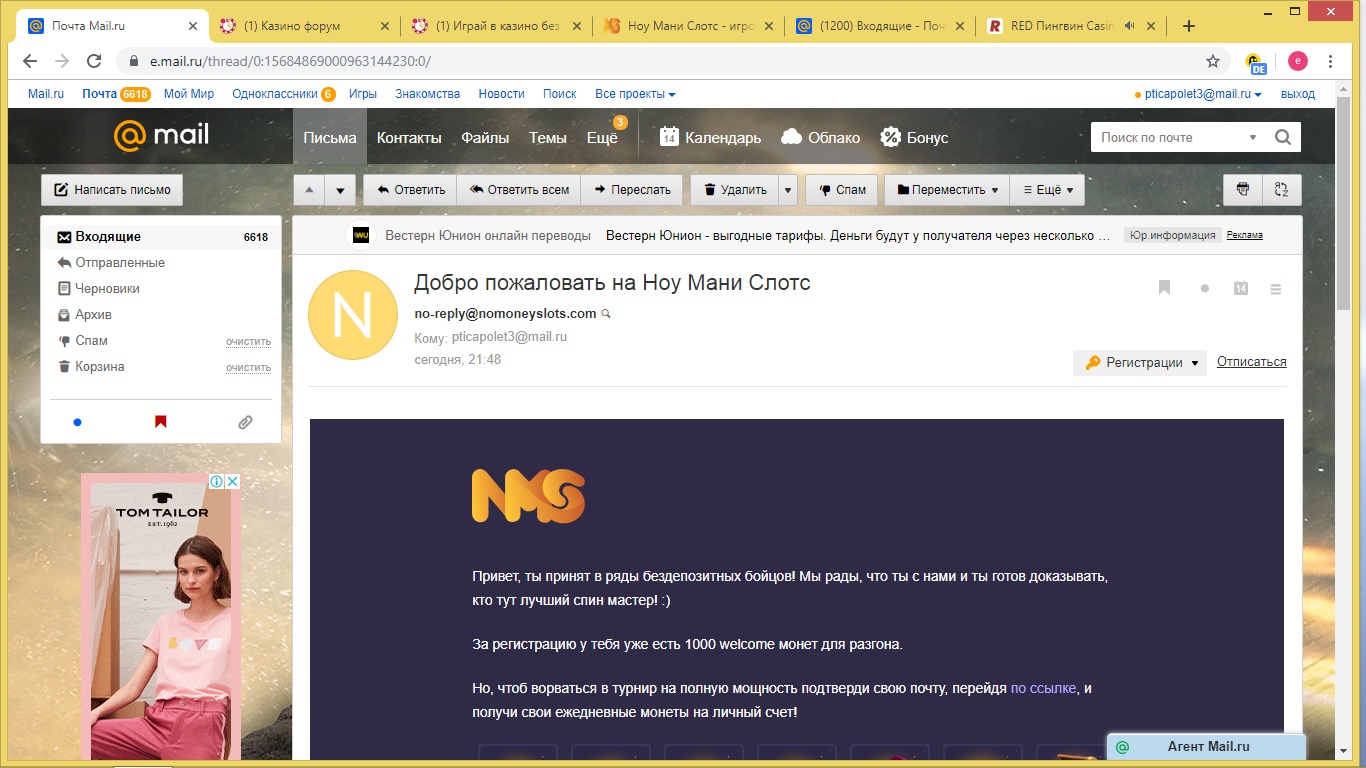The image size is (1366, 768).
Task: Open the Календарь calendar icon
Action: (669, 137)
